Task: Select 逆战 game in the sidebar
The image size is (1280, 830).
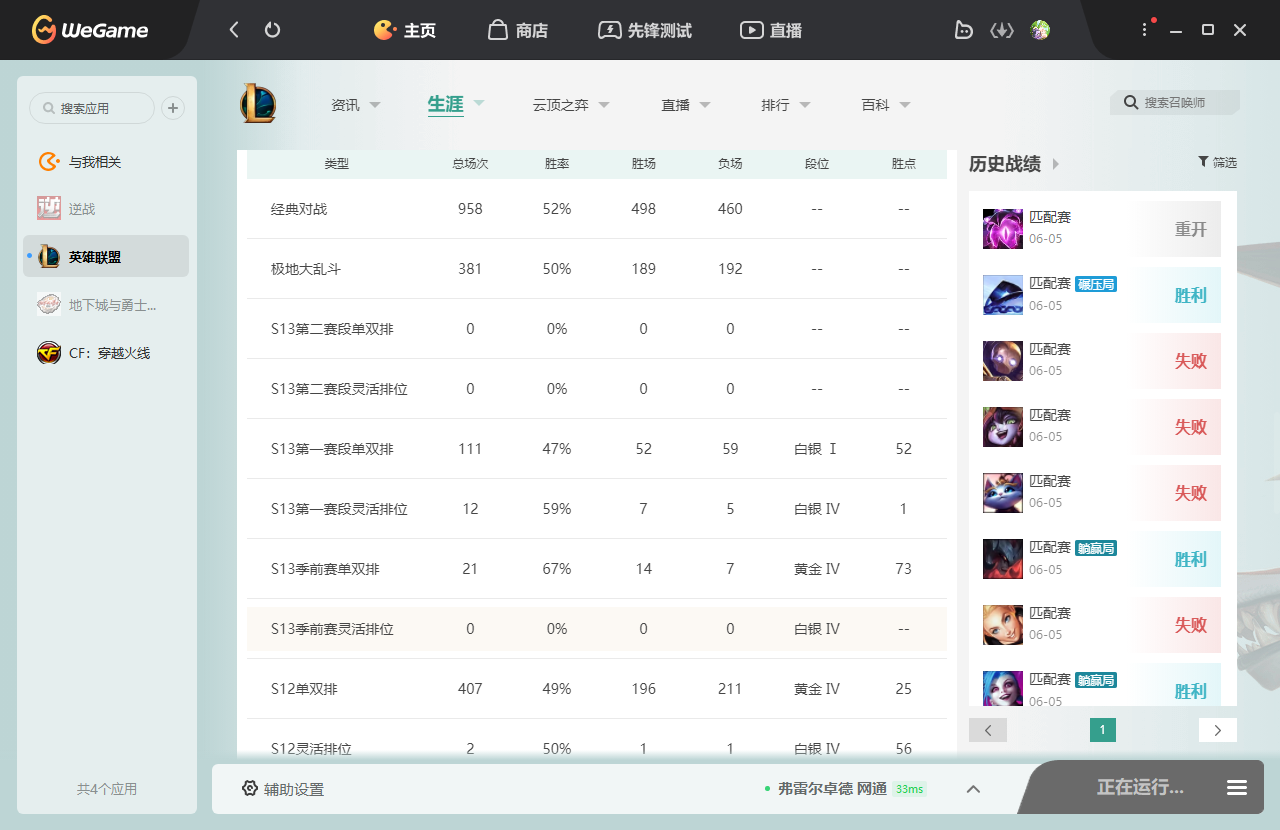Action: pyautogui.click(x=105, y=208)
